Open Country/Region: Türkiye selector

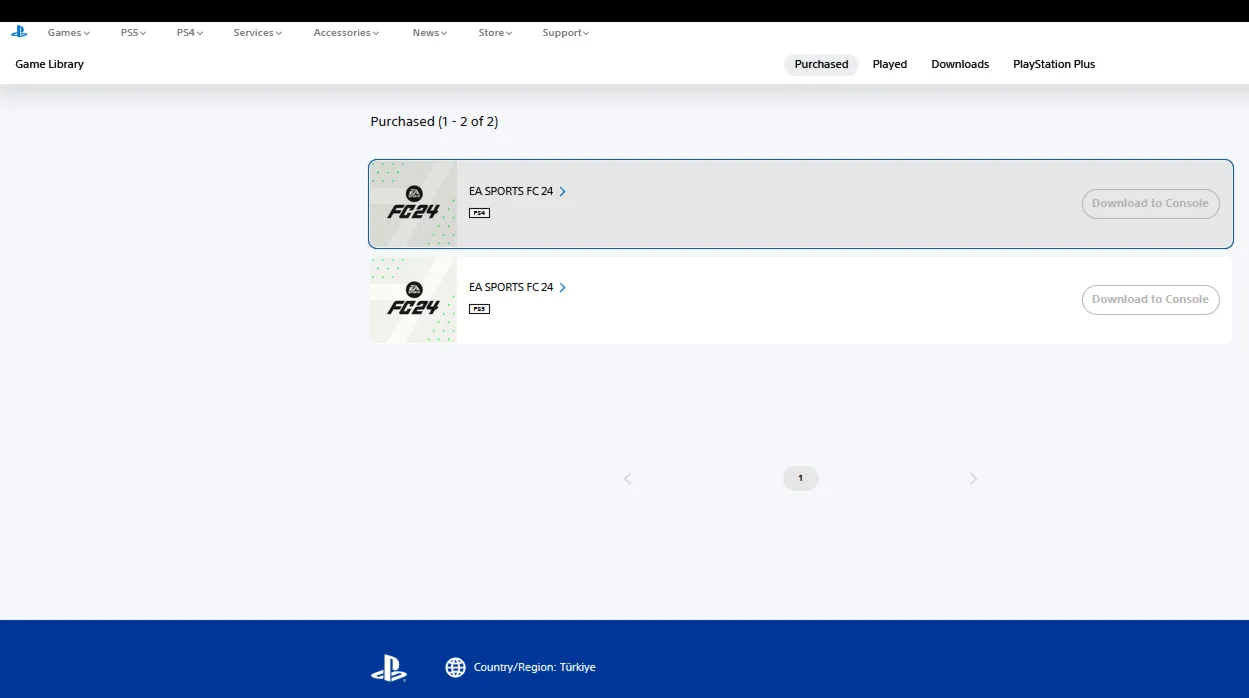tap(534, 667)
